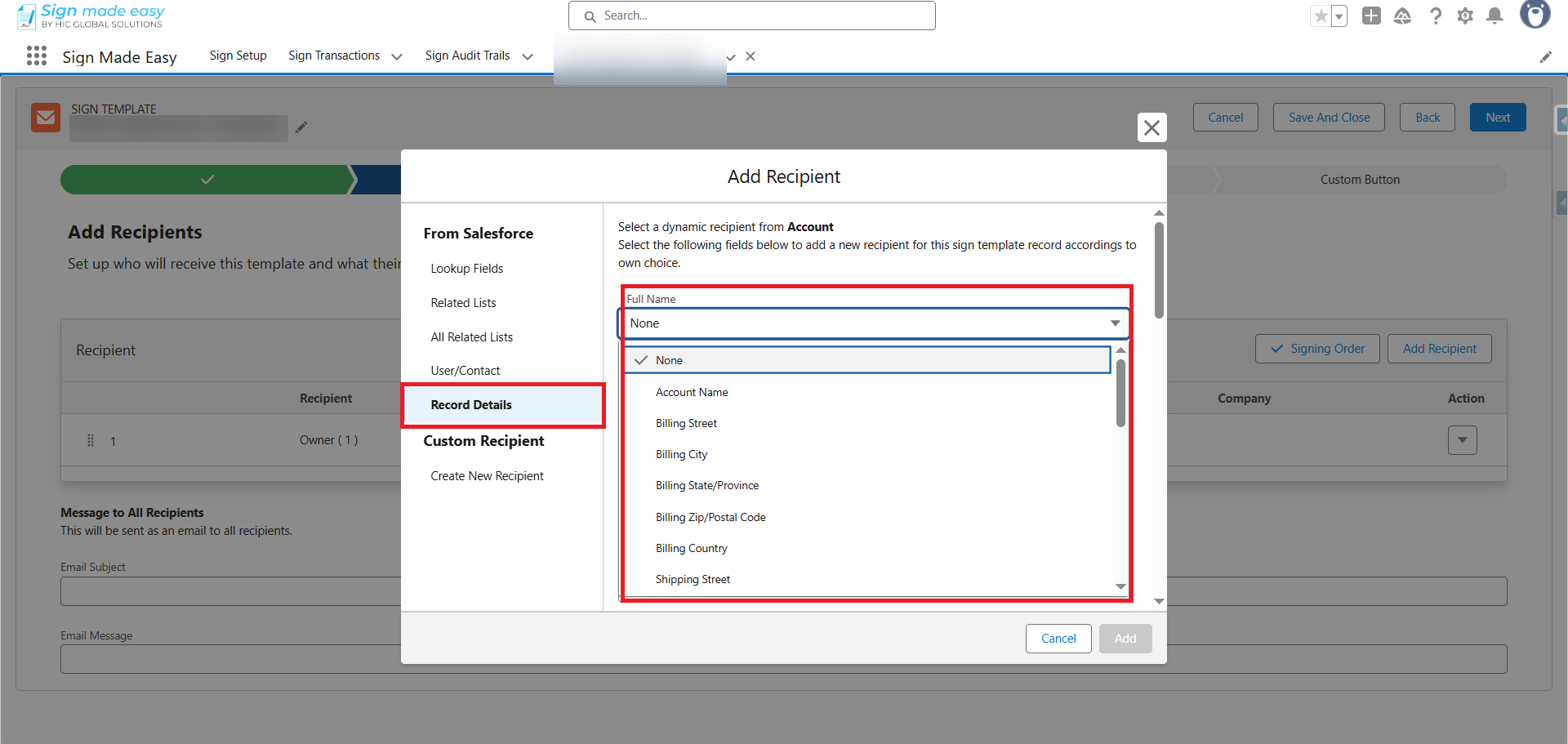Screen dimensions: 1568x744
Task: Open the Help question mark icon
Action: pyautogui.click(x=1435, y=16)
